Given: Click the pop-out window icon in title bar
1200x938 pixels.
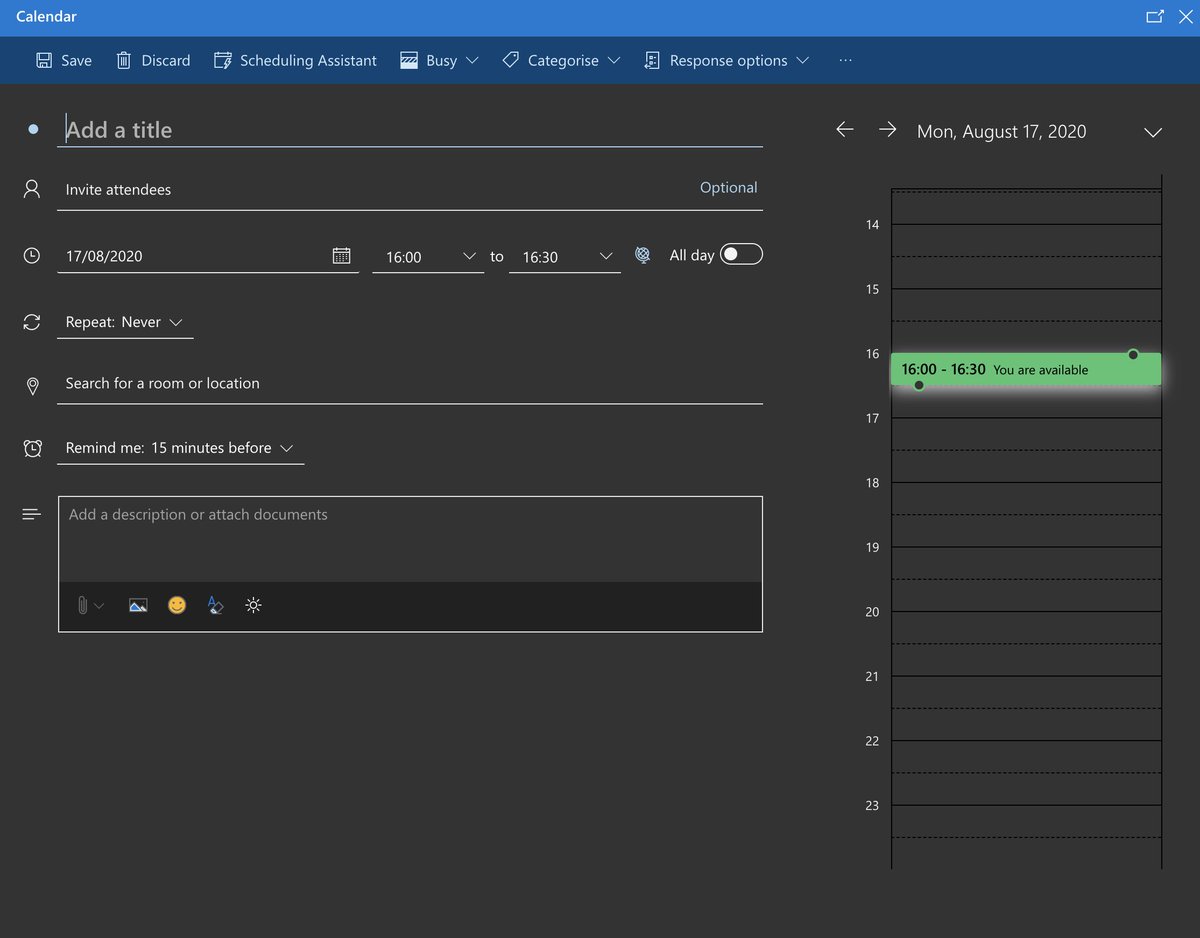Looking at the screenshot, I should 1155,16.
